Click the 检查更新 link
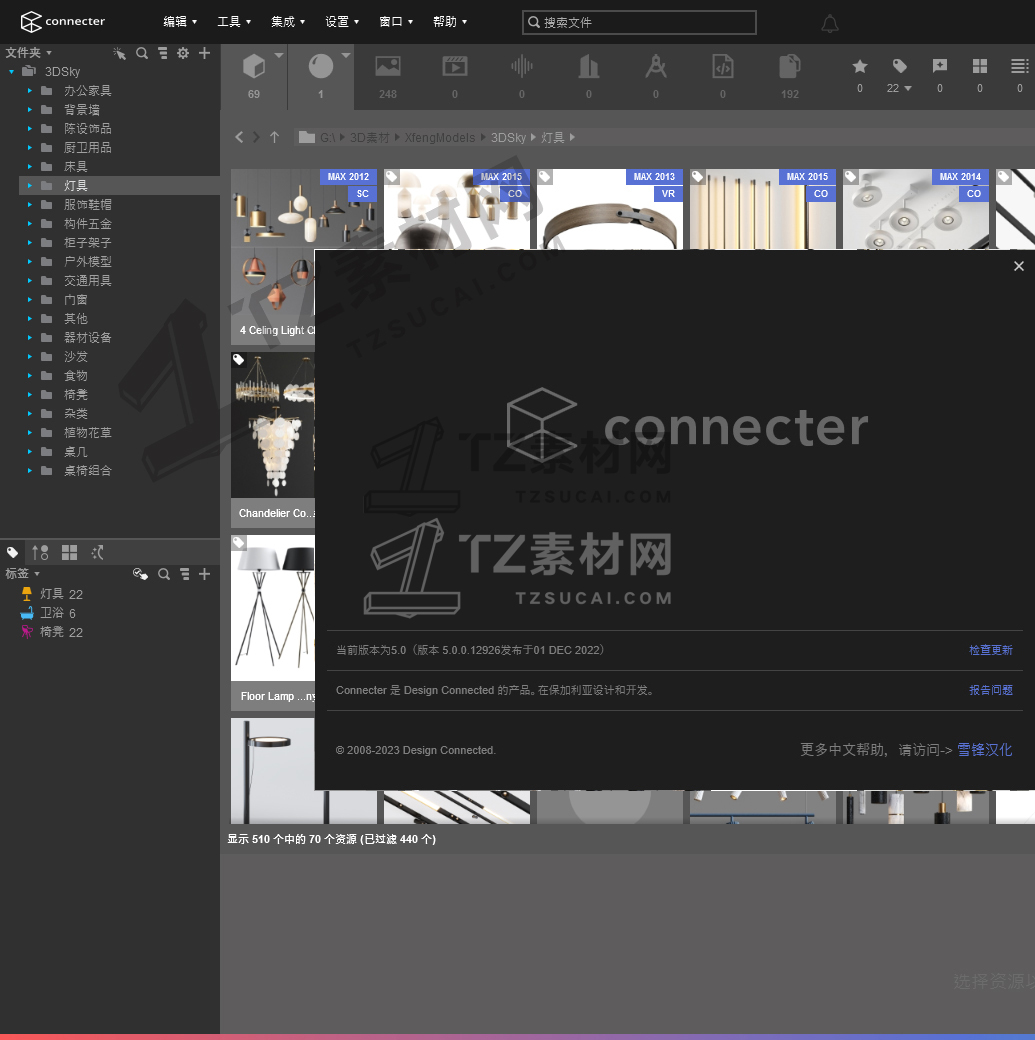This screenshot has height=1040, width=1035. [990, 650]
